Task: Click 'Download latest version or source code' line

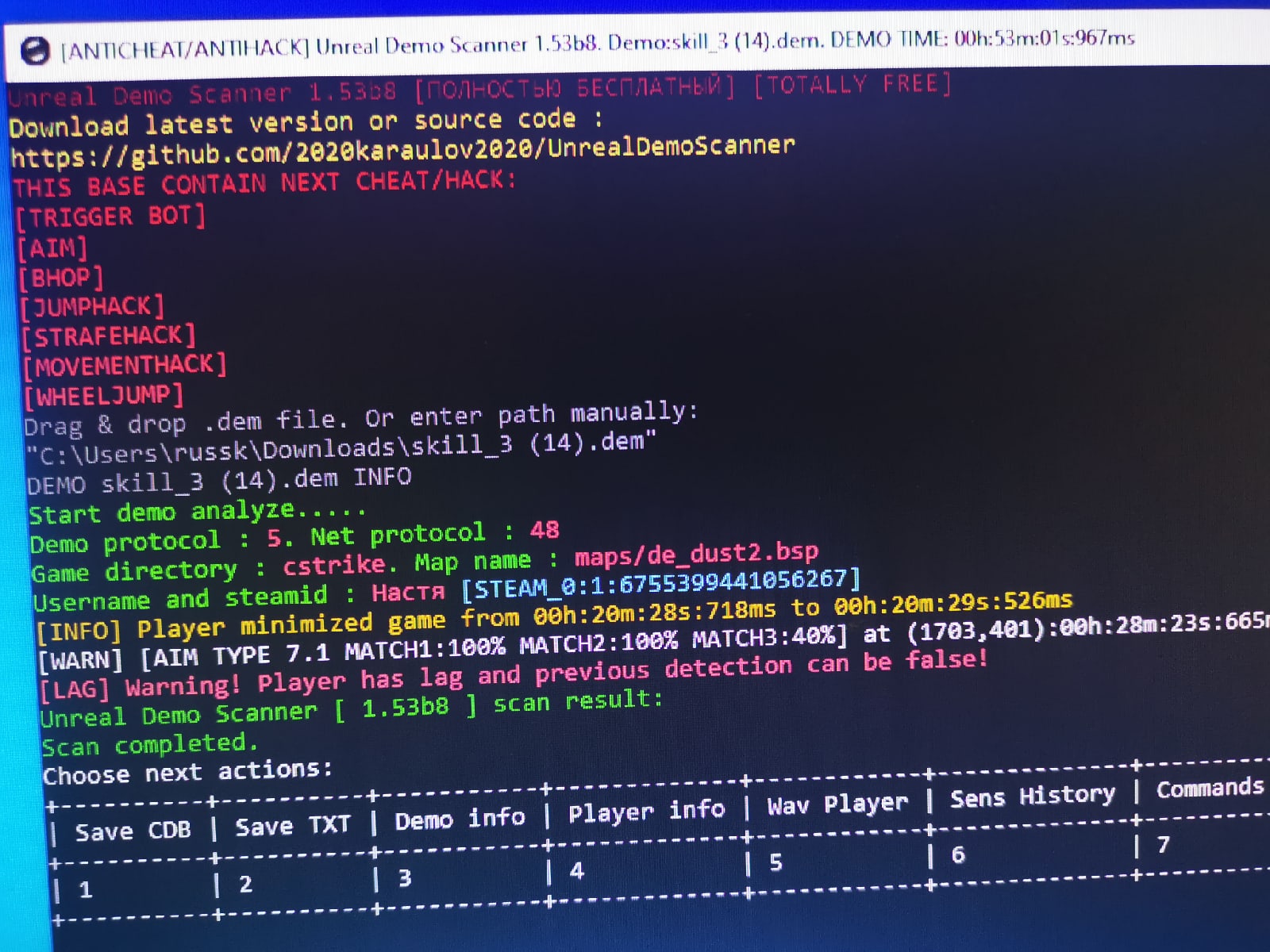Action: (306, 122)
